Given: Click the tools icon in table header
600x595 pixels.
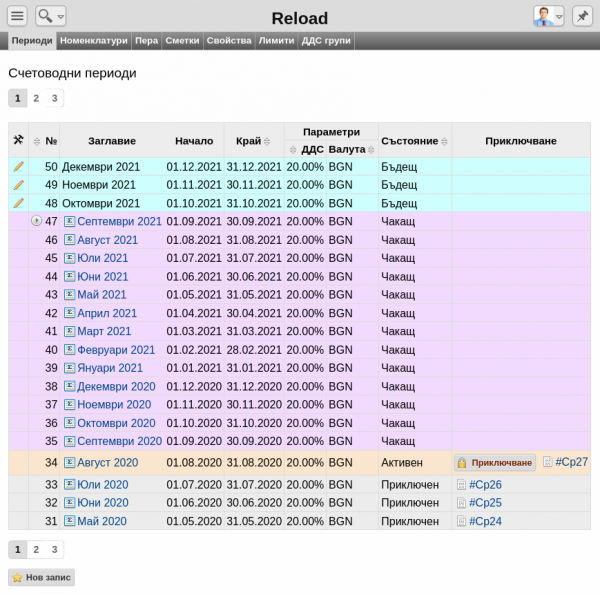Looking at the screenshot, I should point(18,140).
